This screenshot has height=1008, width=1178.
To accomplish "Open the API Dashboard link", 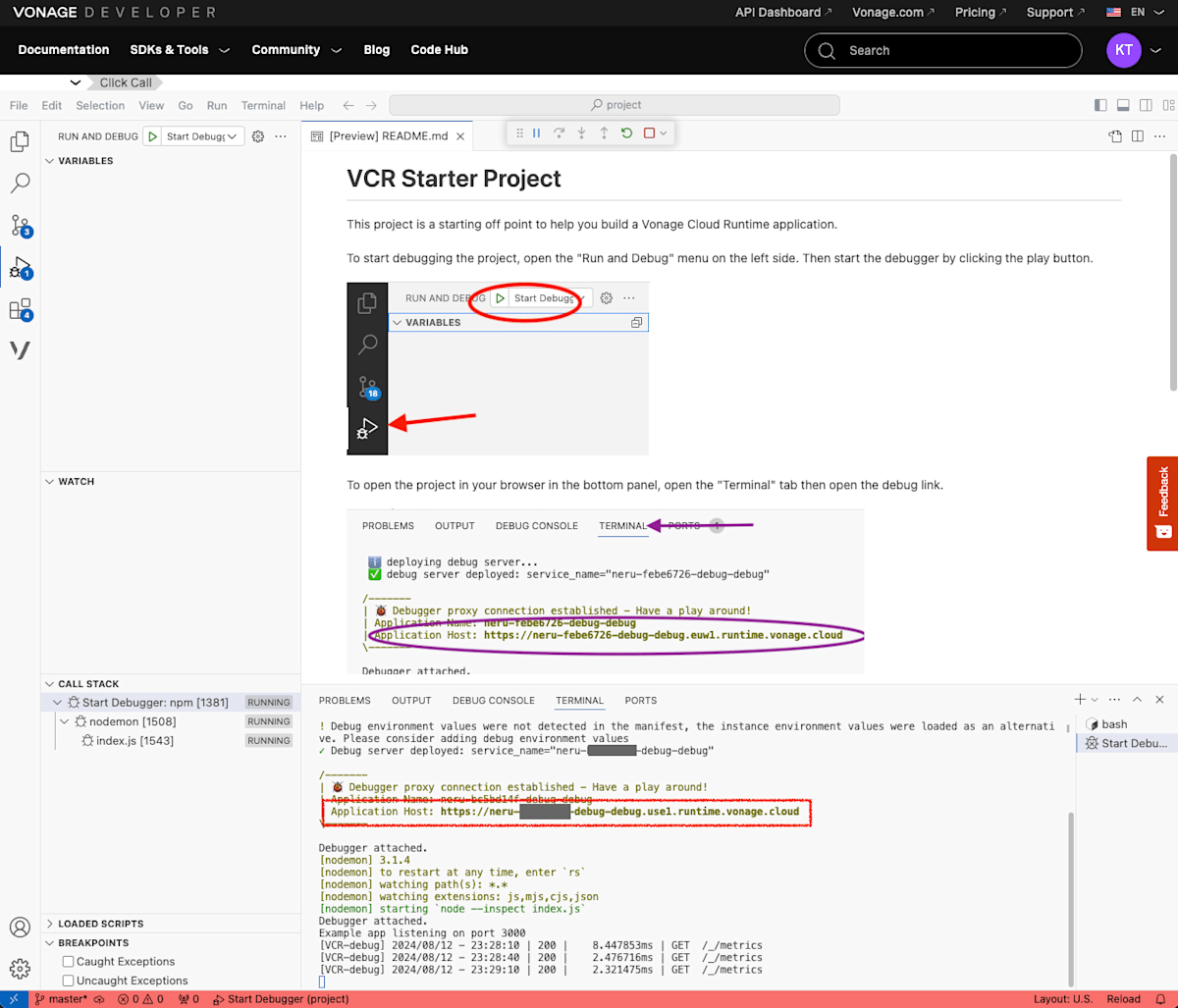I will [783, 13].
